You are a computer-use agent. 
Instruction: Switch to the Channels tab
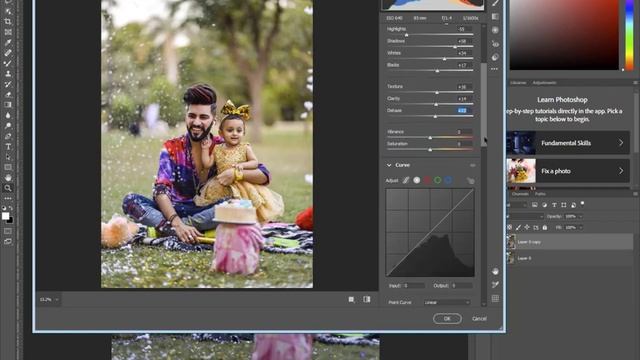pyautogui.click(x=520, y=194)
